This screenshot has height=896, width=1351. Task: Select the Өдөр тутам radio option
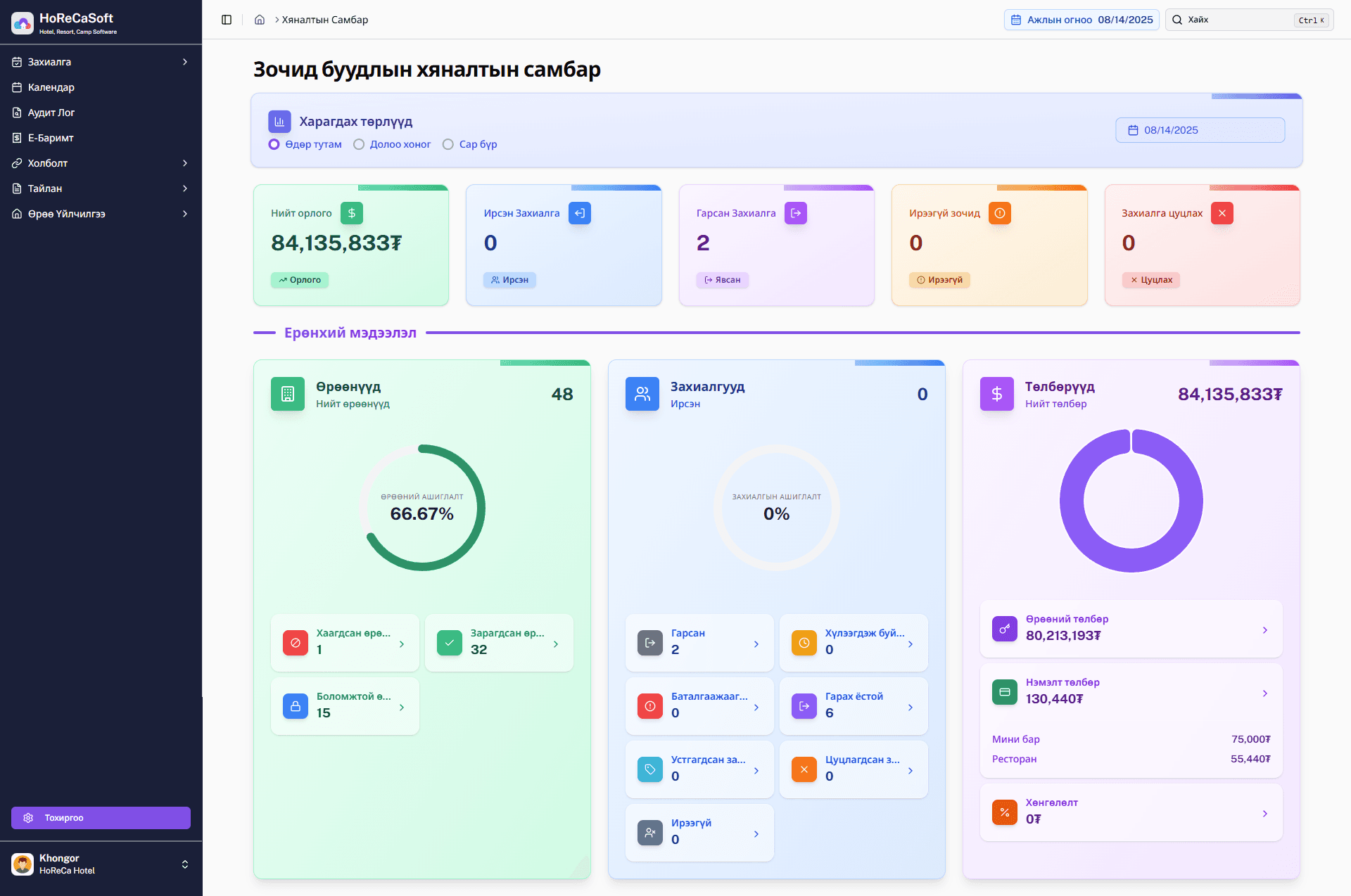(274, 144)
